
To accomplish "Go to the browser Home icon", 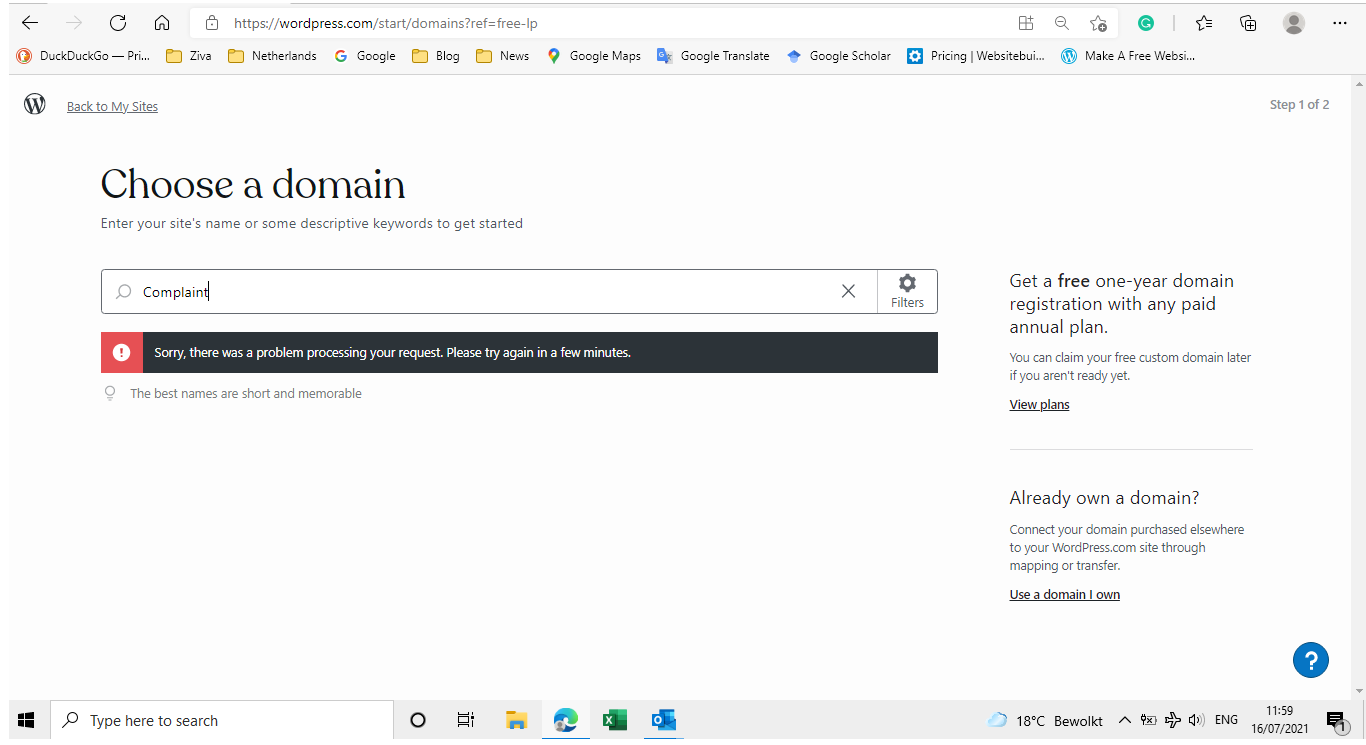I will click(162, 23).
